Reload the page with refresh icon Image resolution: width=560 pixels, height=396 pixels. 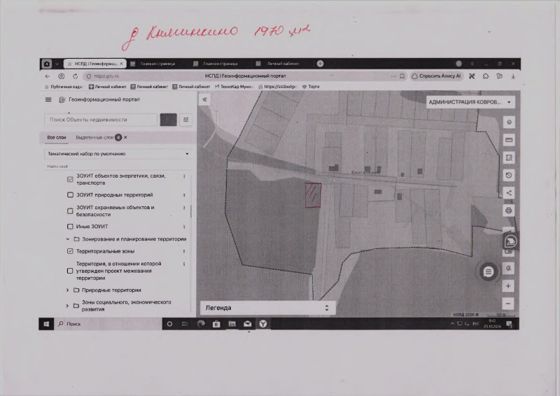75,76
